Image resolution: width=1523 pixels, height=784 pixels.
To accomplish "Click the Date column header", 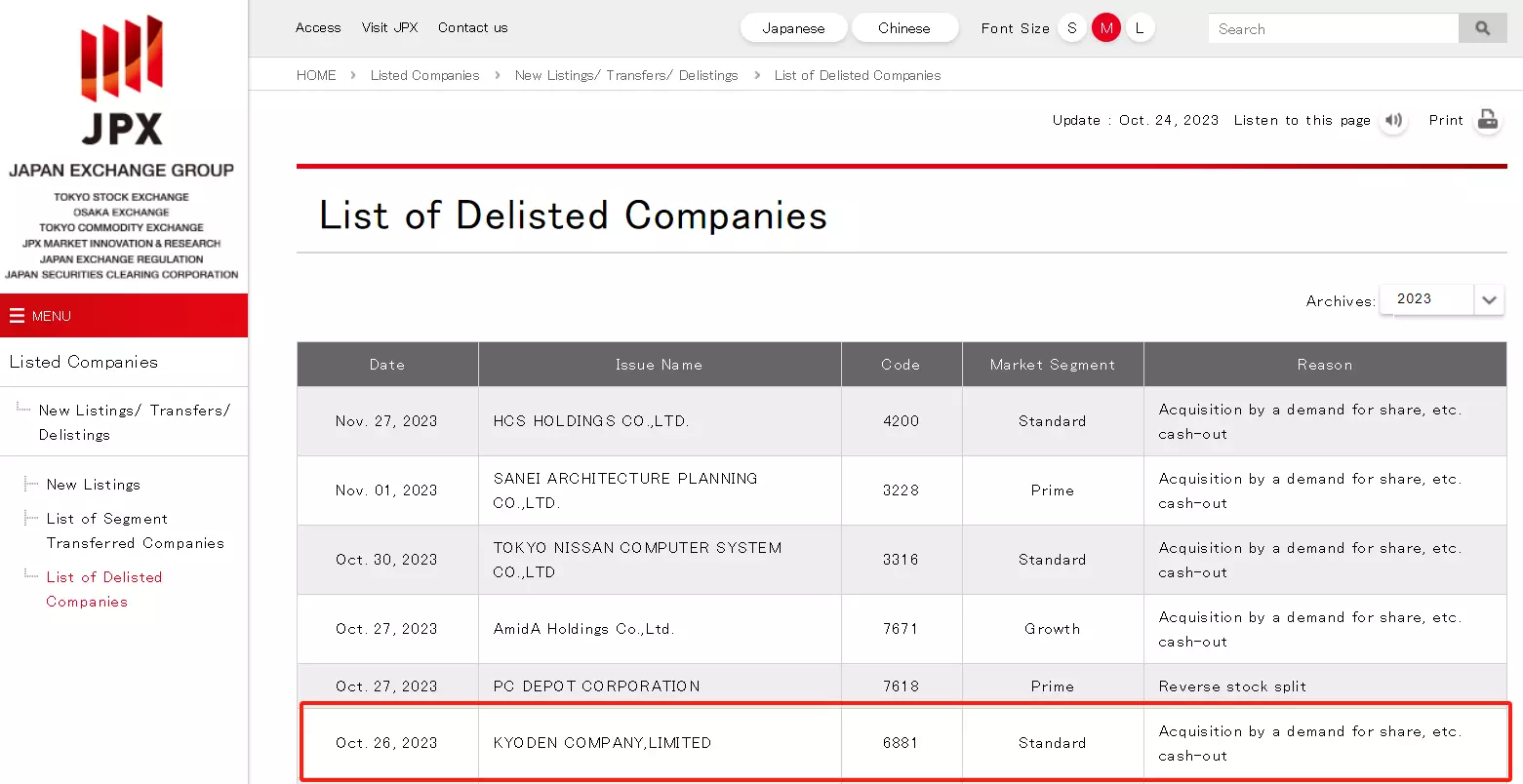I will click(x=387, y=365).
